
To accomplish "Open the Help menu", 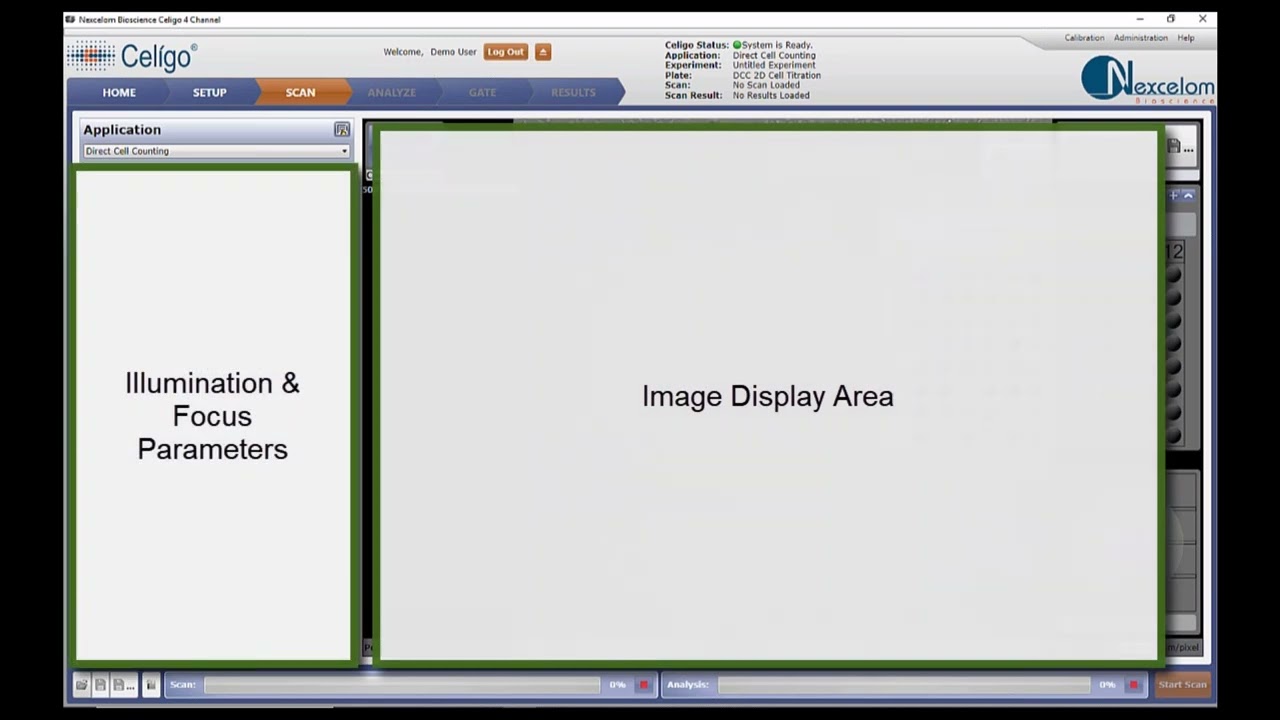I will click(1186, 38).
